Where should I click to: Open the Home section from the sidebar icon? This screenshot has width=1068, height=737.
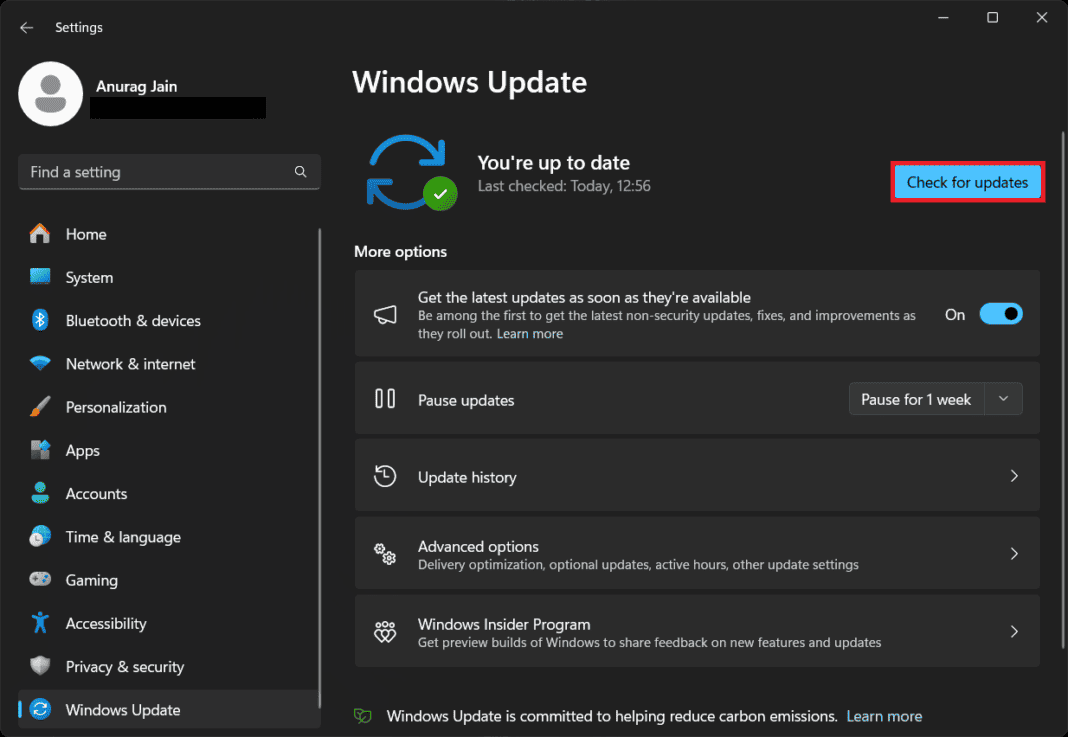click(x=38, y=234)
